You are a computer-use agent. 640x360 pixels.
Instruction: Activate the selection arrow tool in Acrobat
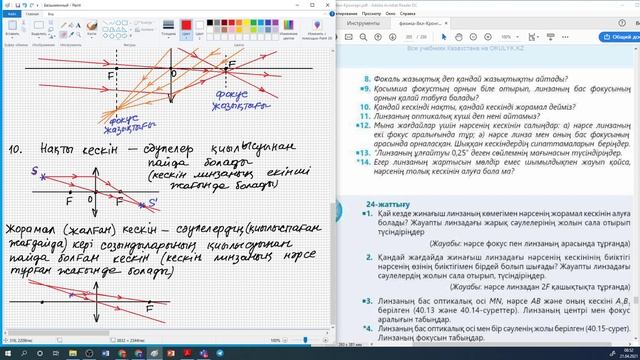[x=444, y=37]
